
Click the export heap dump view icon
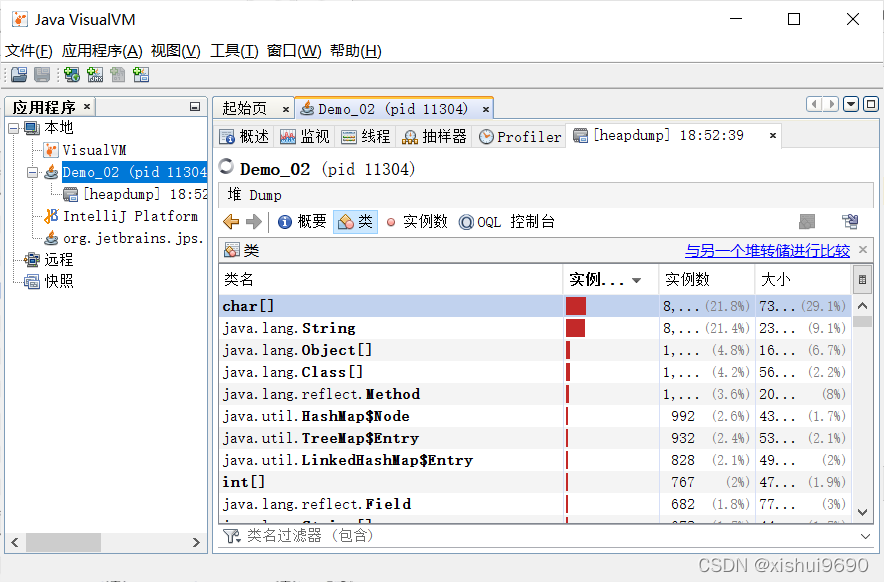click(x=850, y=222)
